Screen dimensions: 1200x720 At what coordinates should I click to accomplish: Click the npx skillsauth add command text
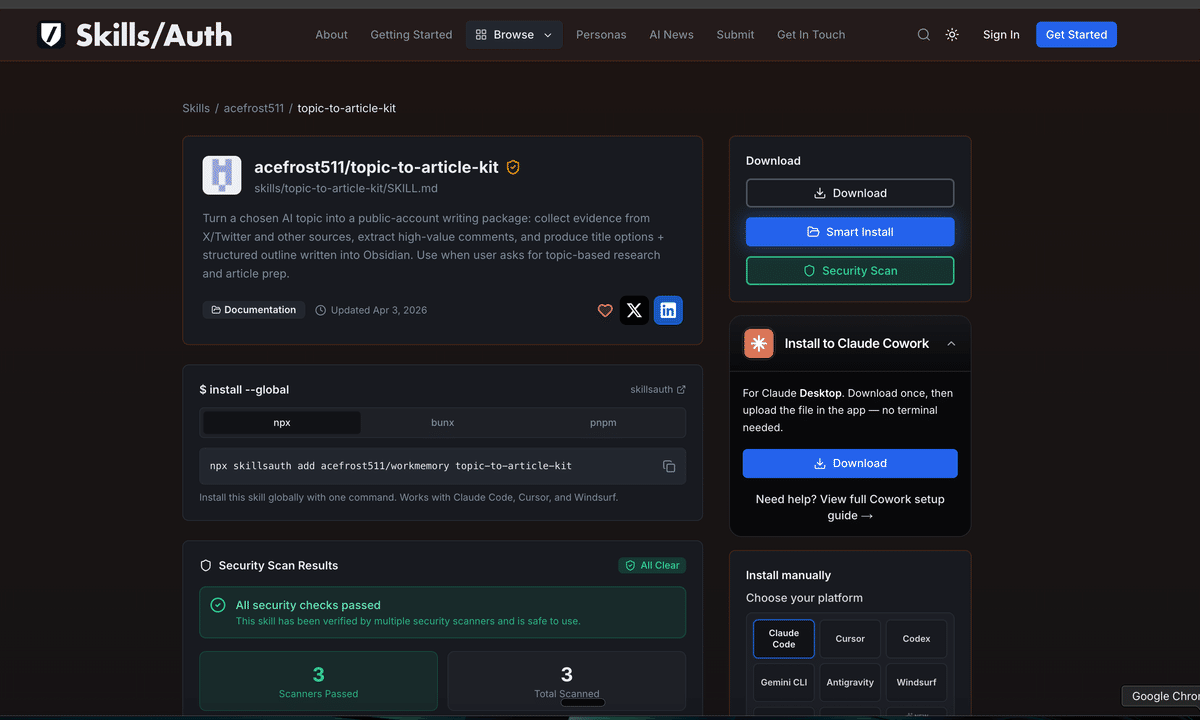pos(391,466)
